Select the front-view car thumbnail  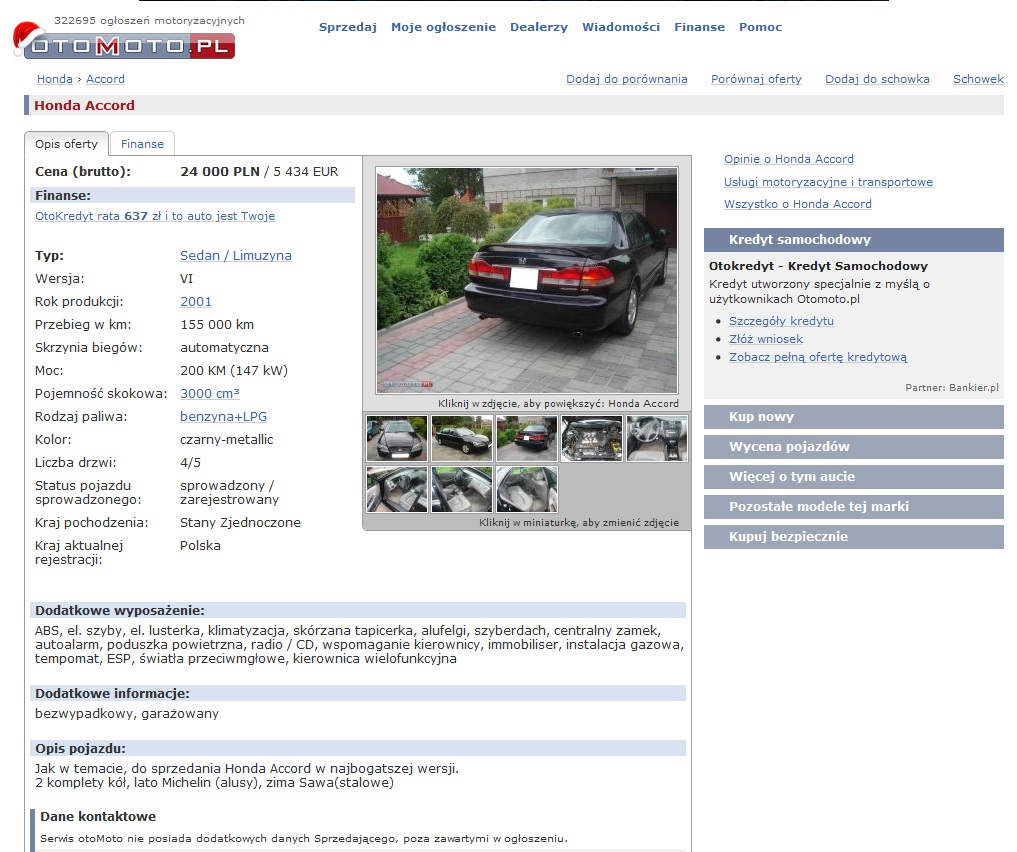pos(397,438)
